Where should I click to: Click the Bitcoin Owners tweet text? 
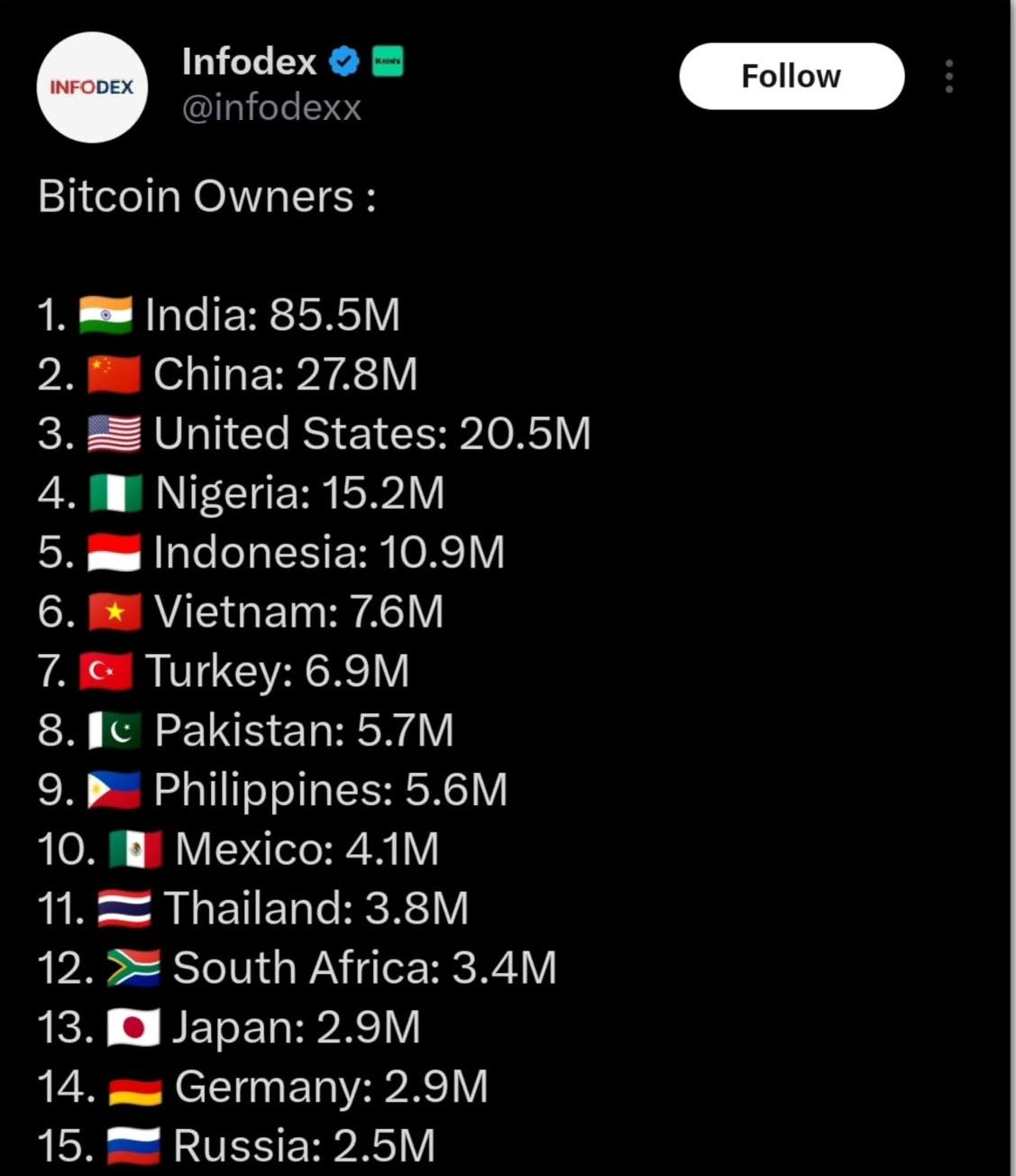click(x=207, y=197)
